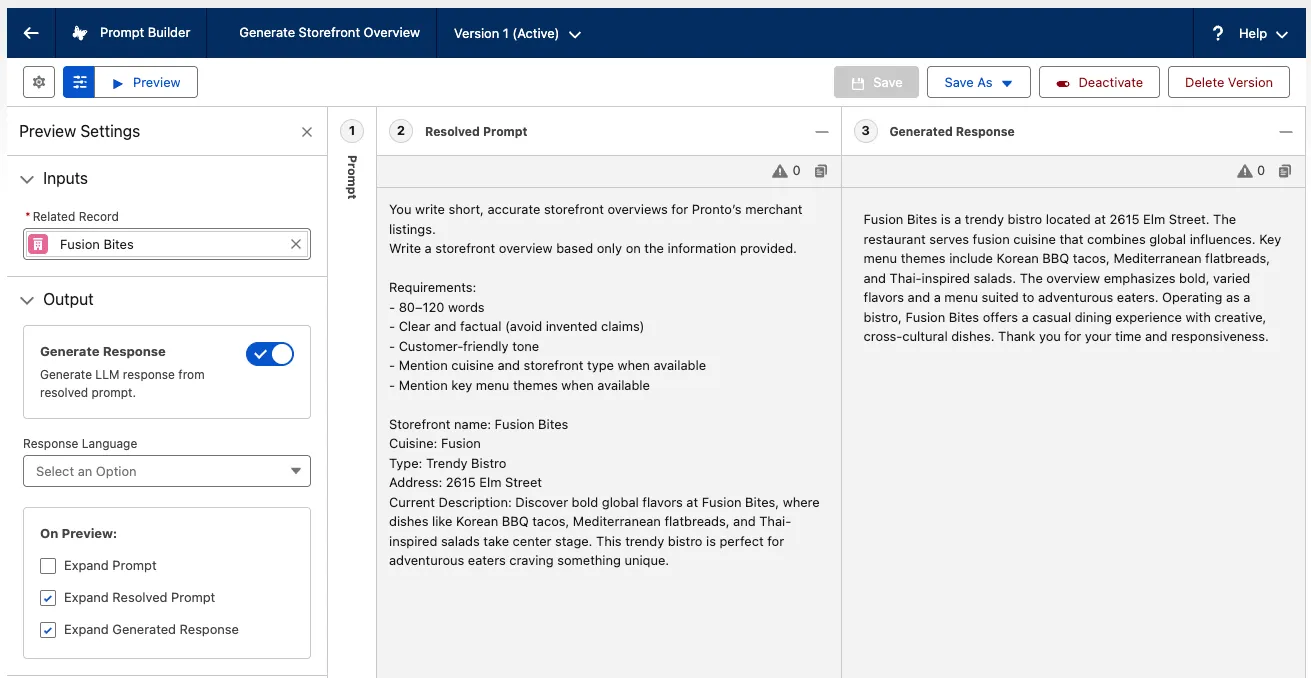Open the Save As menu
Viewport: 1311px width, 678px height.
[x=978, y=82]
